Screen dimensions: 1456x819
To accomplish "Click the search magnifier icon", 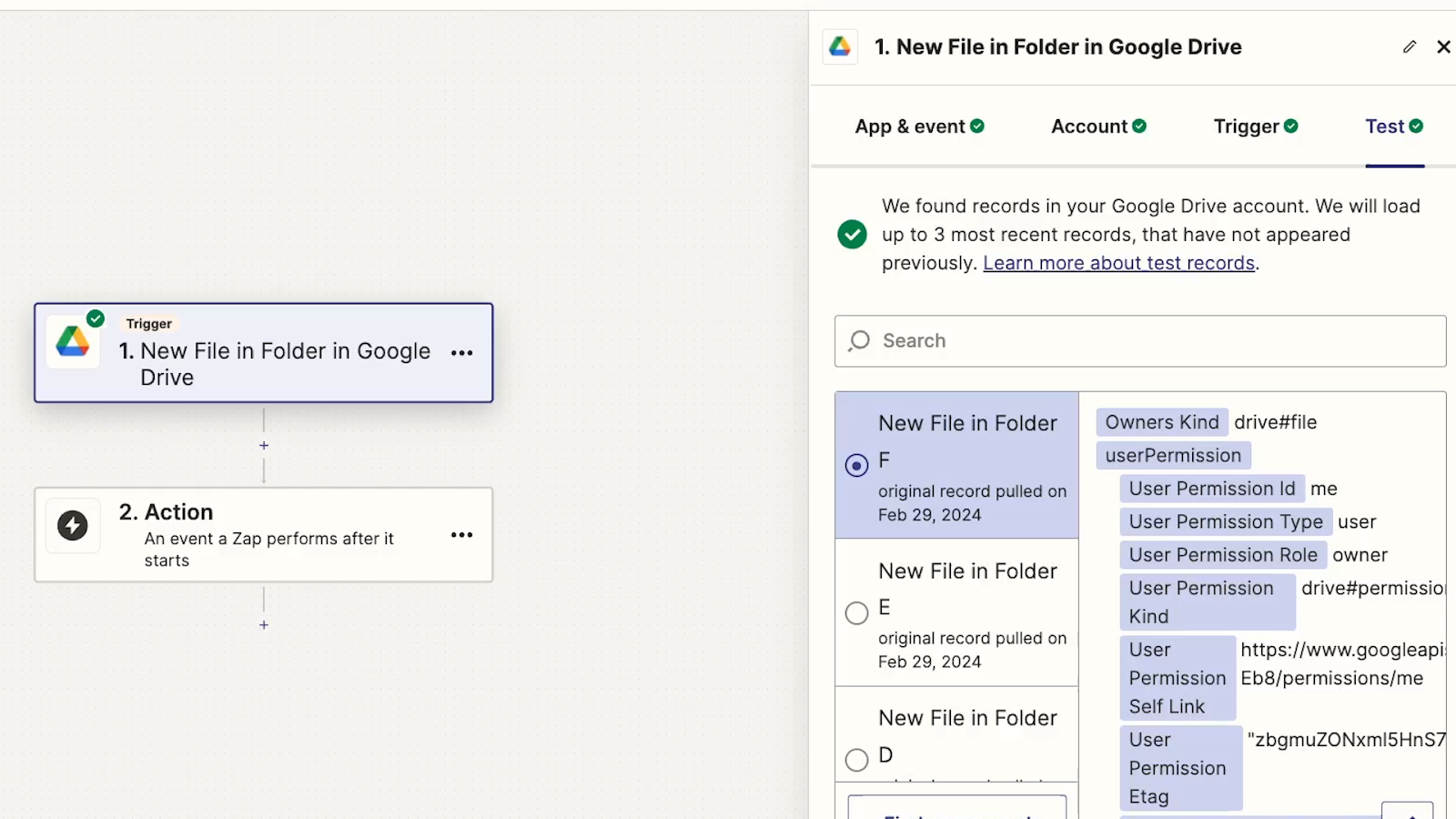I will pyautogui.click(x=859, y=340).
